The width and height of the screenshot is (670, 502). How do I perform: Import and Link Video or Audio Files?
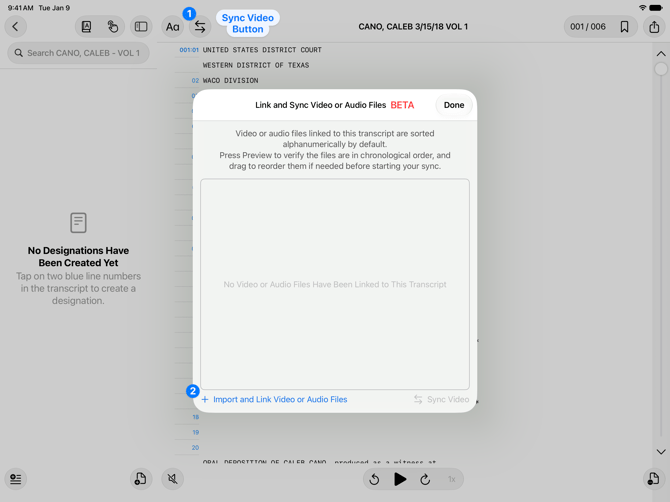274,399
